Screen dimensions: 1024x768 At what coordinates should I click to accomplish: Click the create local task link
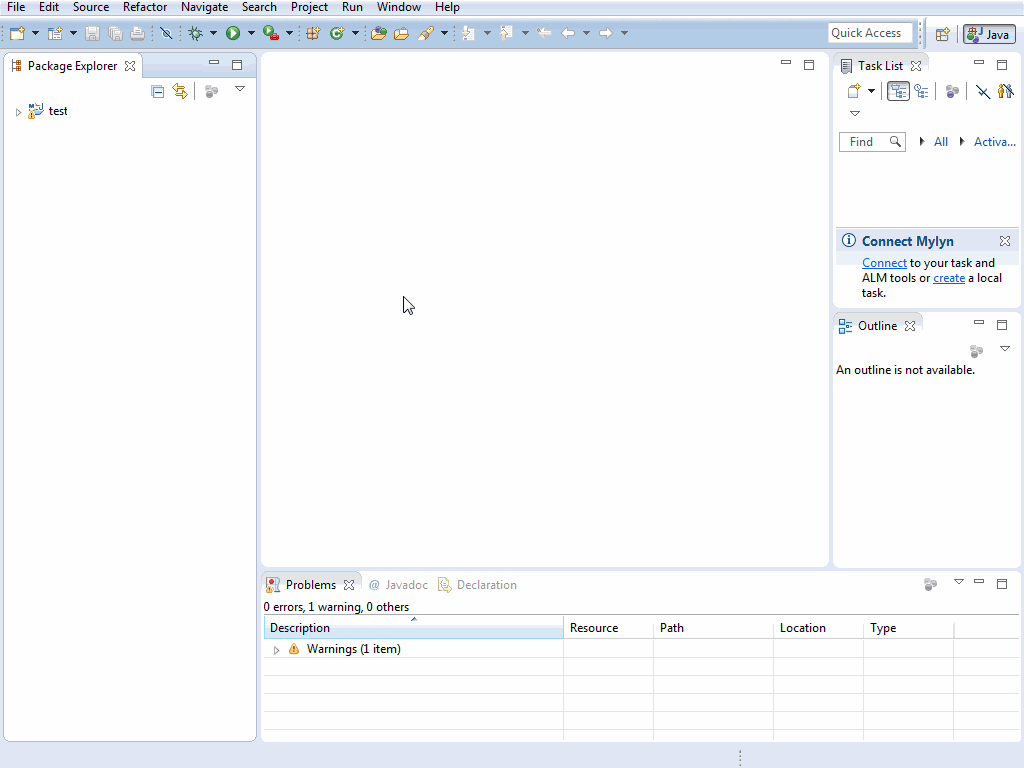pos(948,278)
